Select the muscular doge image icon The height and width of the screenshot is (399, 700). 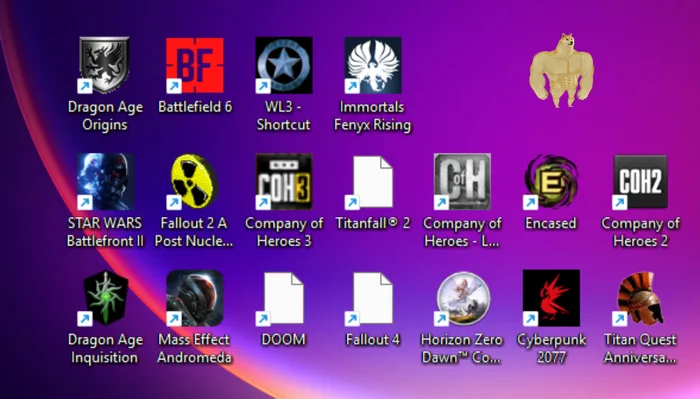561,71
